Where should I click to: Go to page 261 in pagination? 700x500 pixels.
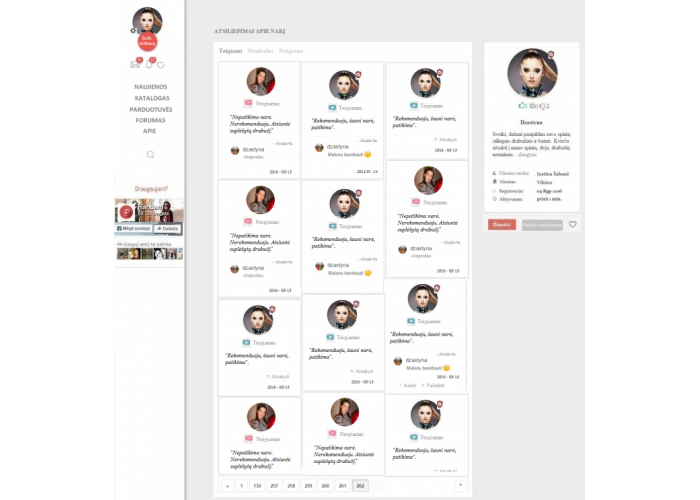pos(342,486)
